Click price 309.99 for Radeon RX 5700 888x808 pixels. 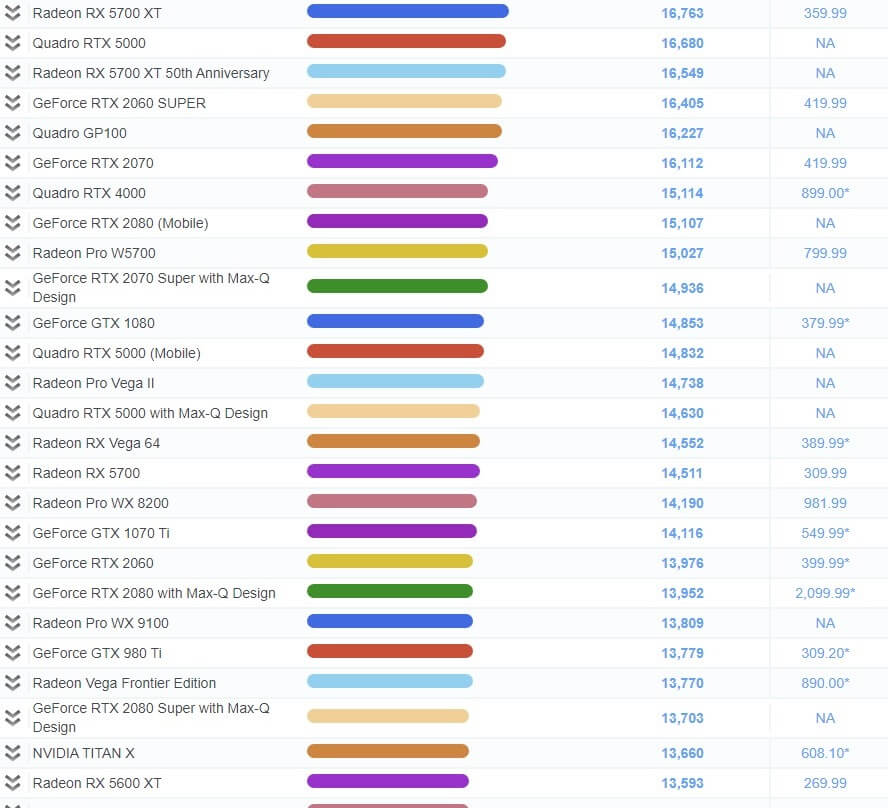tap(825, 473)
